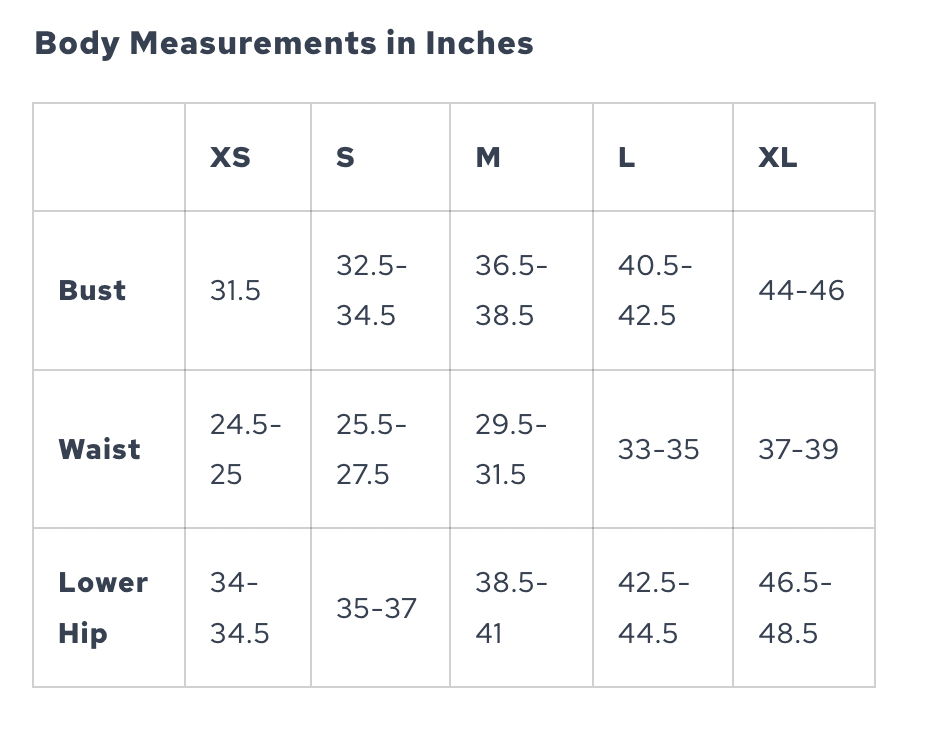The height and width of the screenshot is (738, 936).
Task: Select the XS waist range 24.5-25
Action: point(245,449)
